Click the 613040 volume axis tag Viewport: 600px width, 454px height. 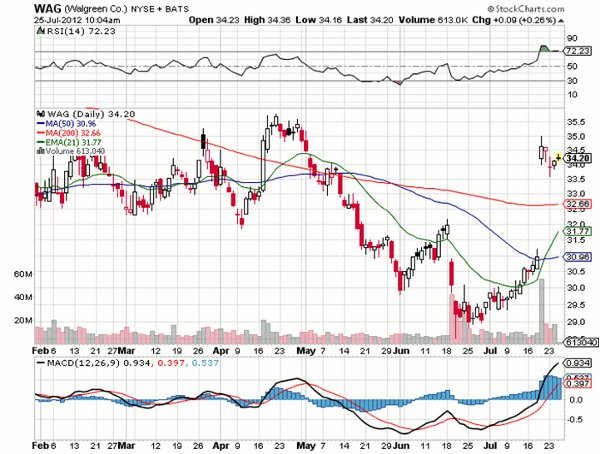tap(579, 342)
